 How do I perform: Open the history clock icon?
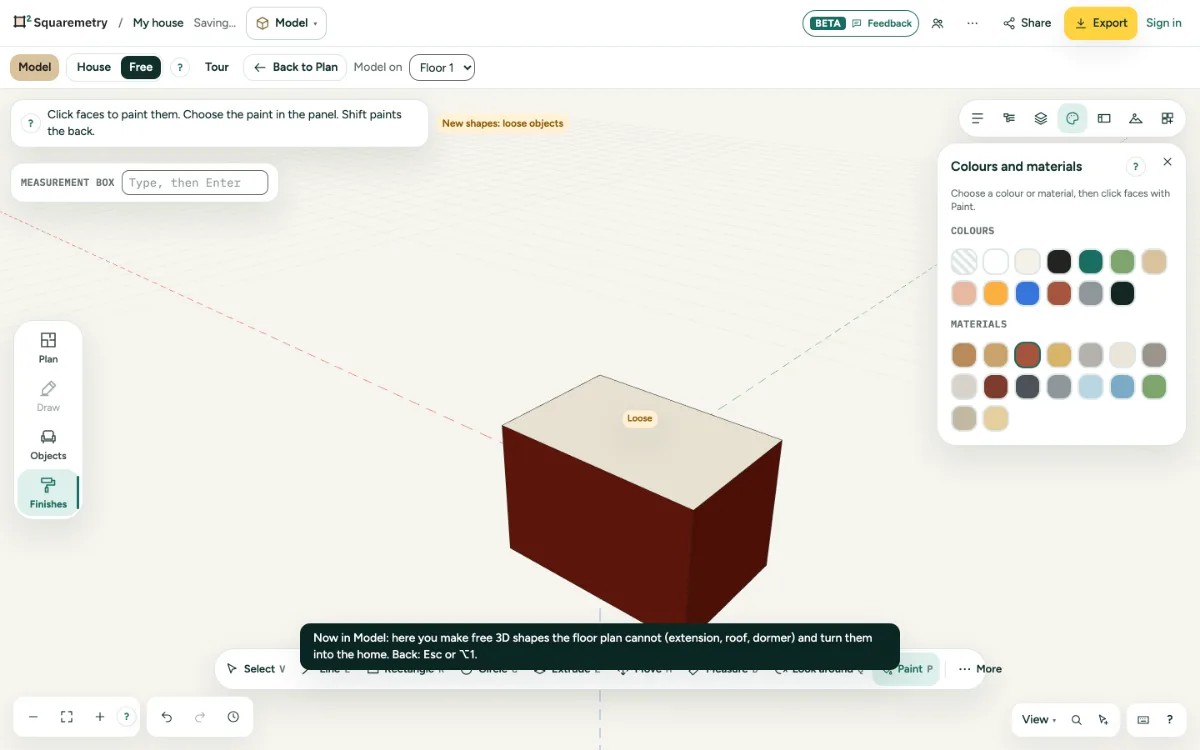click(x=233, y=717)
